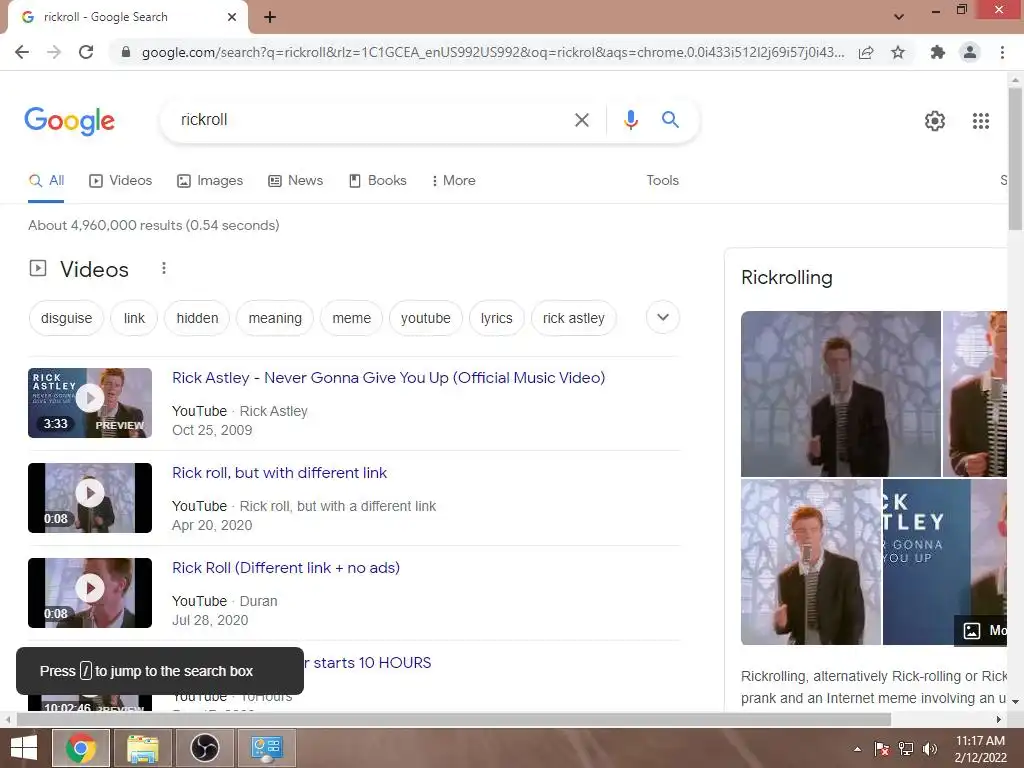This screenshot has width=1024, height=768.
Task: Open Google search settings gear
Action: [x=935, y=121]
